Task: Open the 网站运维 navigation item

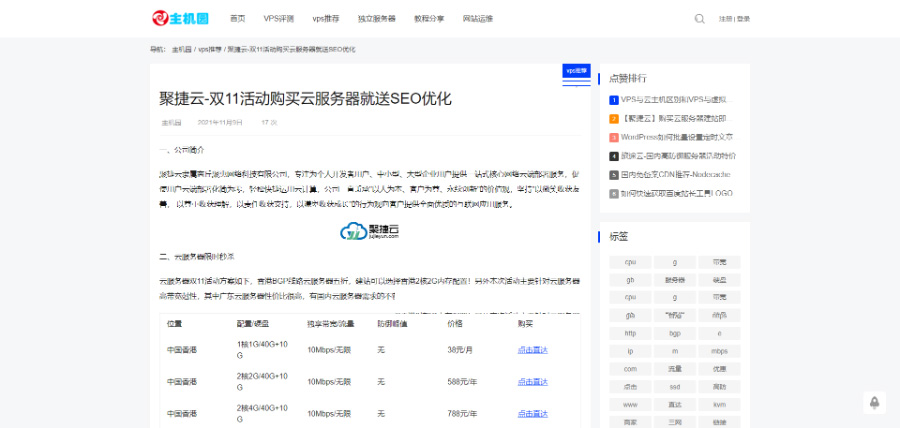Action: click(478, 18)
